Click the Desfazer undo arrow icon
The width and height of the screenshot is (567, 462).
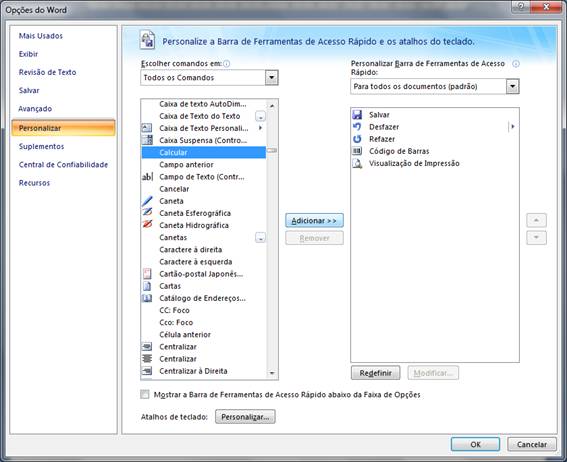[357, 127]
